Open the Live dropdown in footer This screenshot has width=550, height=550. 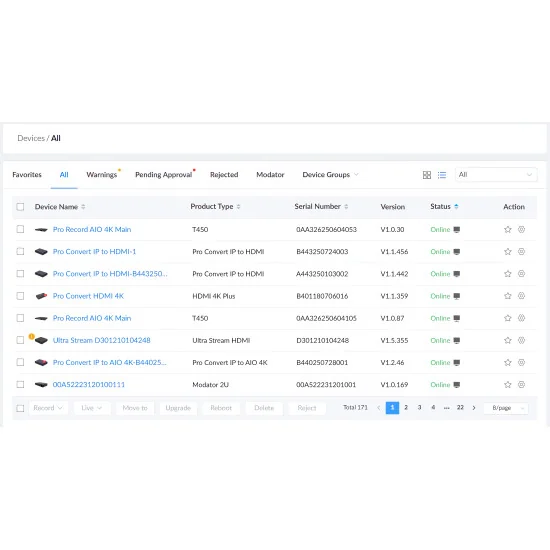click(x=92, y=408)
